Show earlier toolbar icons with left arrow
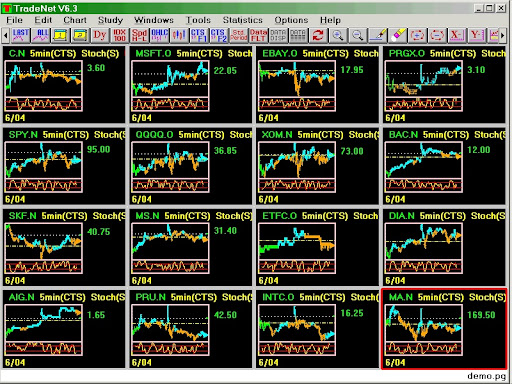This screenshot has height=384, width=512. [x=6, y=35]
